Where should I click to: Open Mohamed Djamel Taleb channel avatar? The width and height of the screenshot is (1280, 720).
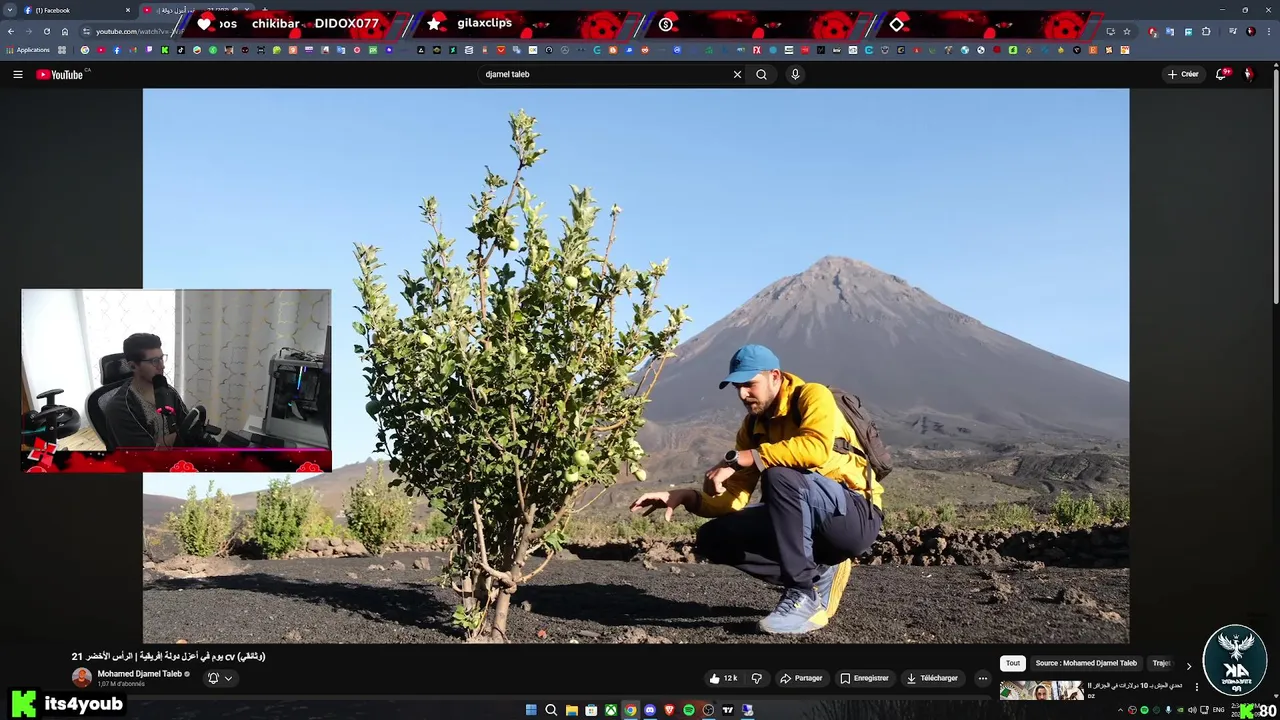click(82, 678)
